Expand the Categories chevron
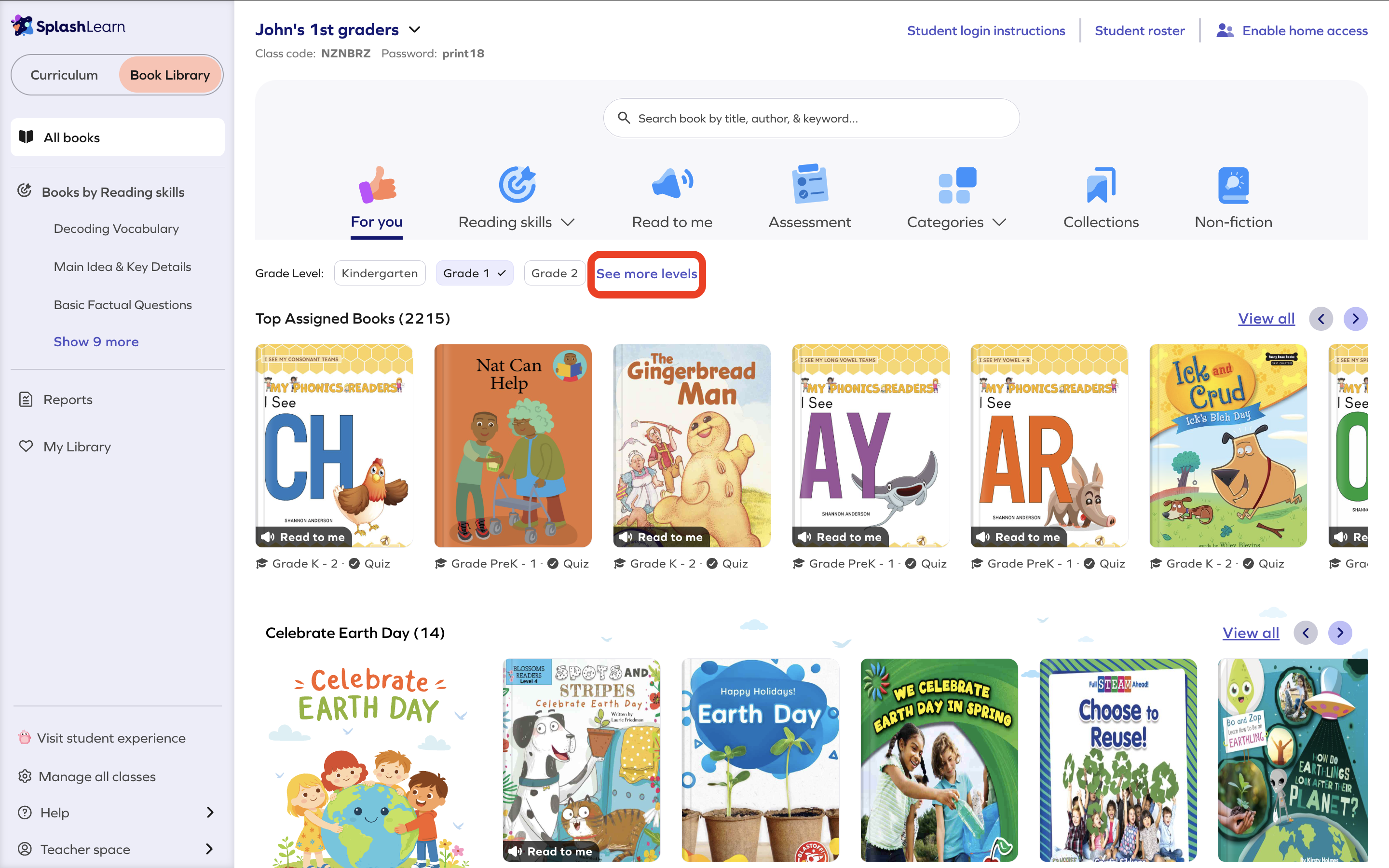This screenshot has width=1389, height=868. 999,222
